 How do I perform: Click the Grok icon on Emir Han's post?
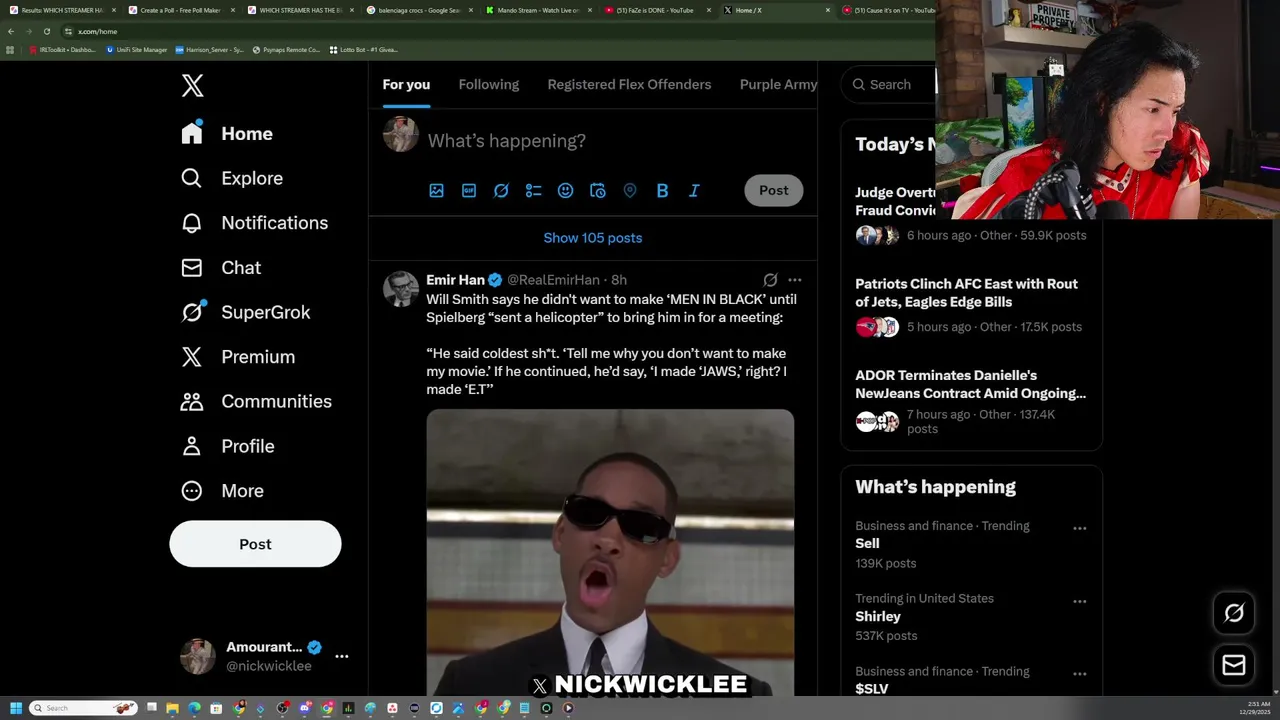770,280
